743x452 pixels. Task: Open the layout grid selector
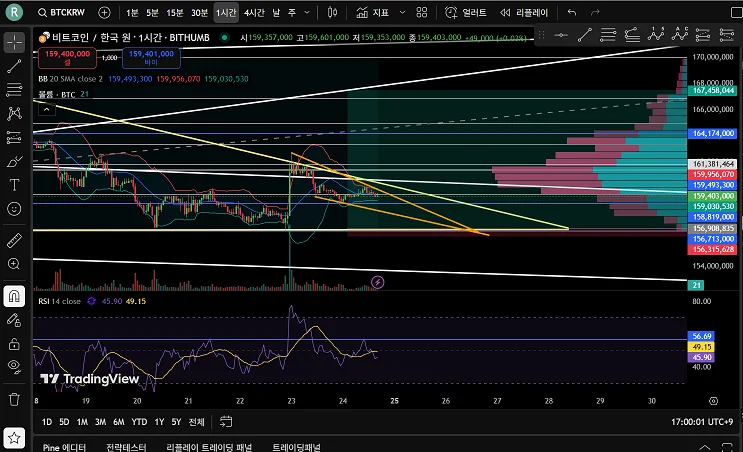[422, 13]
